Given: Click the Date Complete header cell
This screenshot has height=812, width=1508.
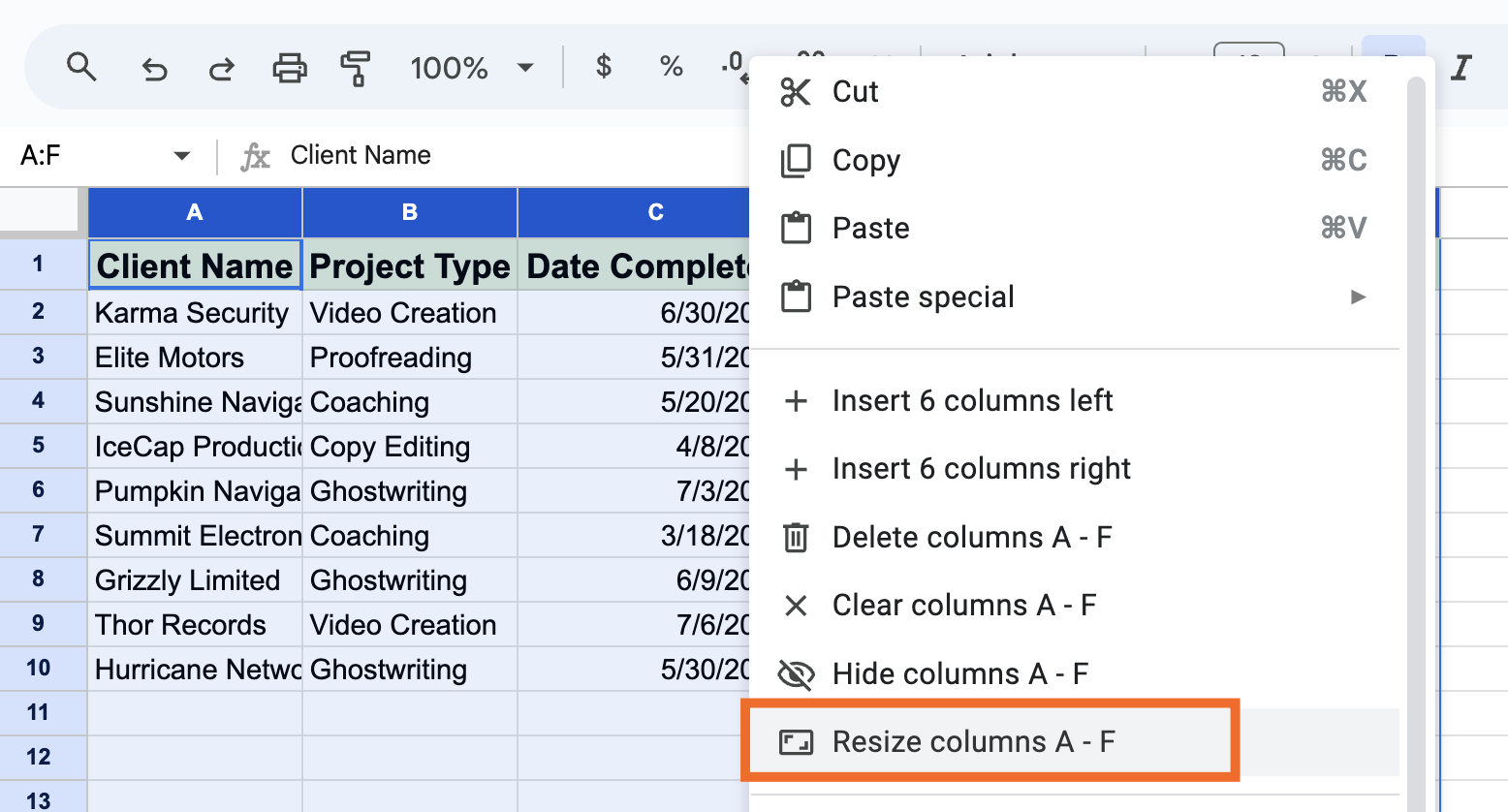Looking at the screenshot, I should coord(634,265).
